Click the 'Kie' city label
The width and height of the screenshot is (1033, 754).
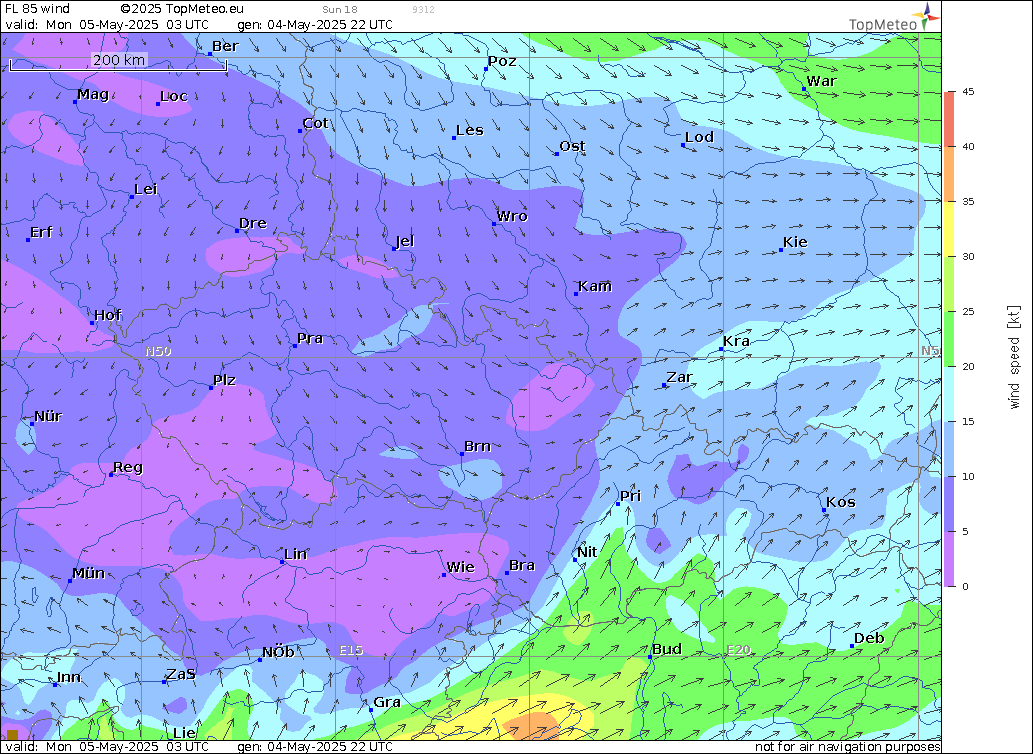(795, 242)
